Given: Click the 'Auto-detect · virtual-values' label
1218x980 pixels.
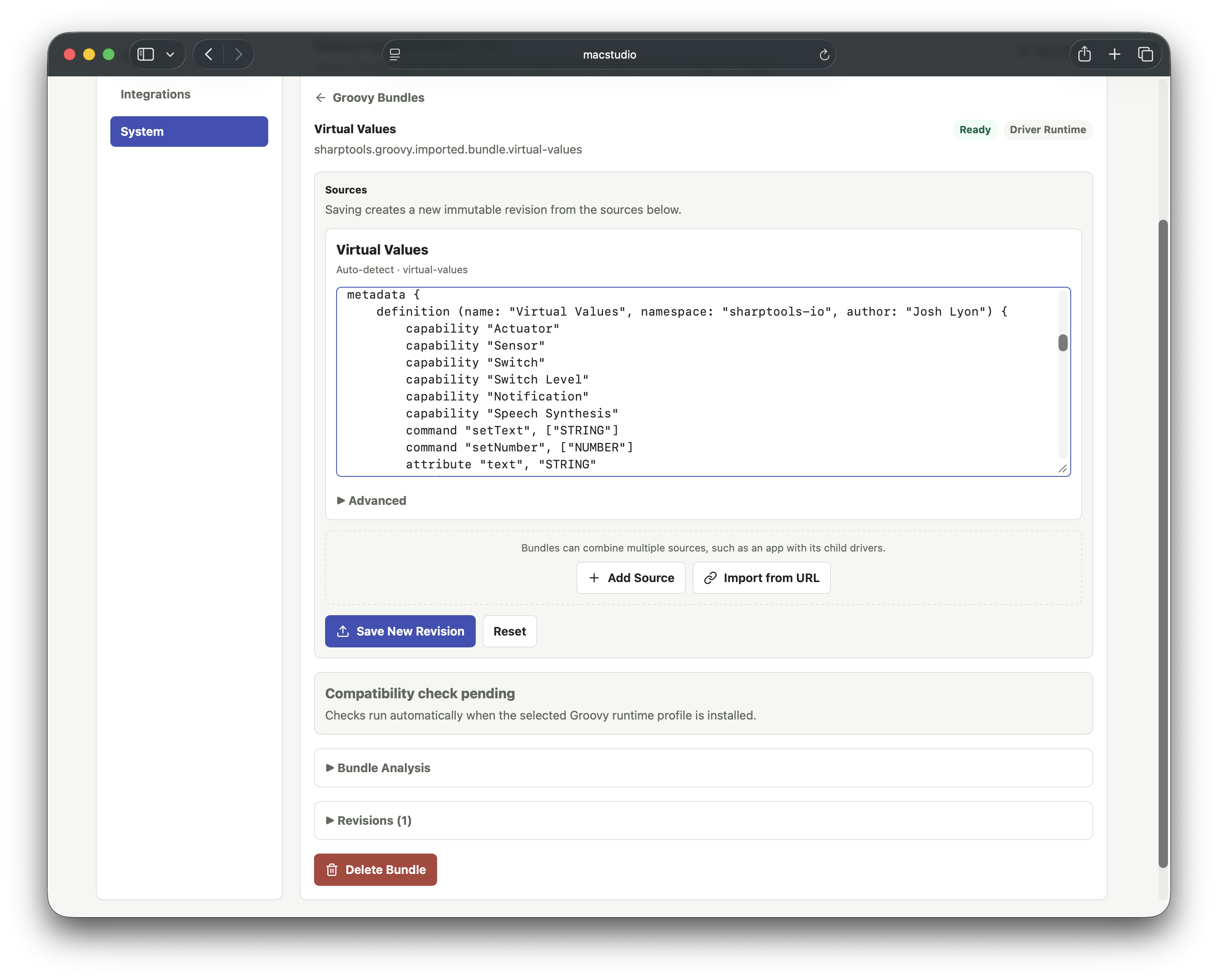Looking at the screenshot, I should tap(401, 269).
